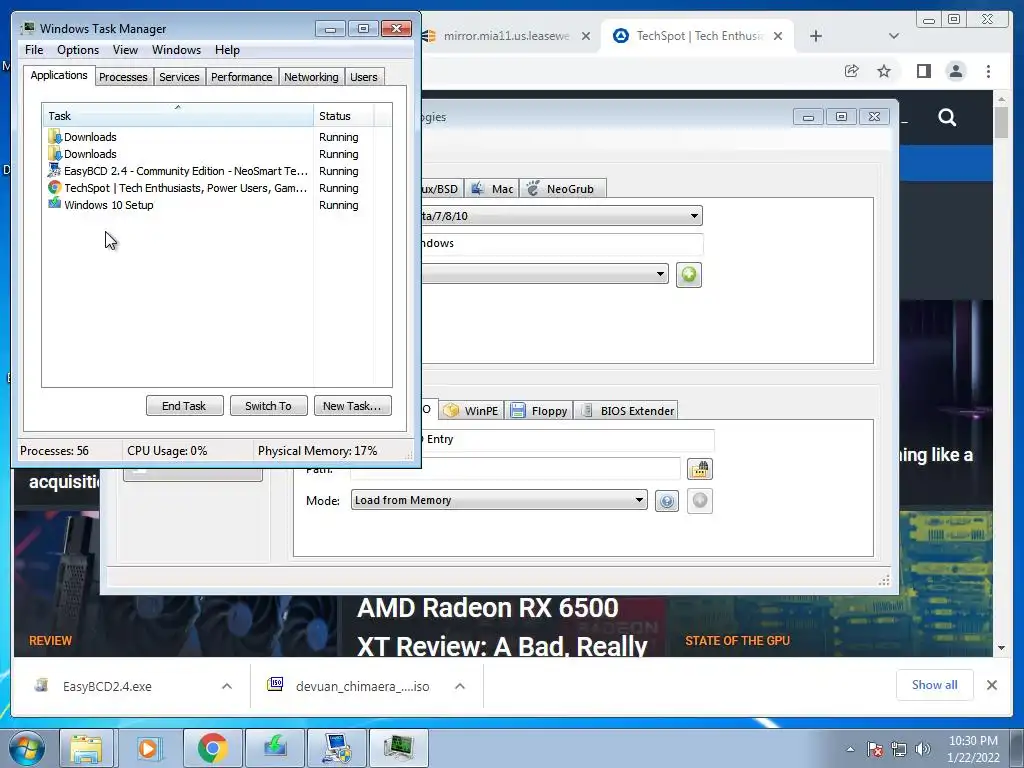Screen dimensions: 1024x768
Task: Open the Floppy tab in EasyBCD
Action: pos(539,411)
